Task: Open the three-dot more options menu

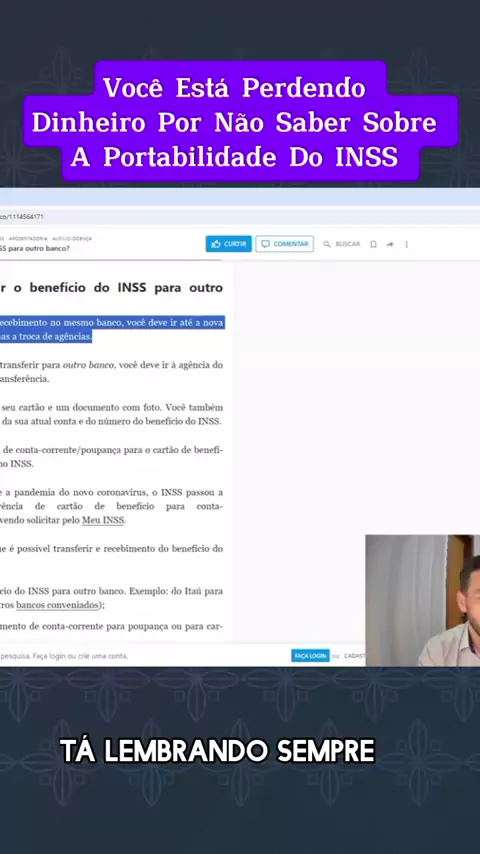Action: click(x=406, y=245)
